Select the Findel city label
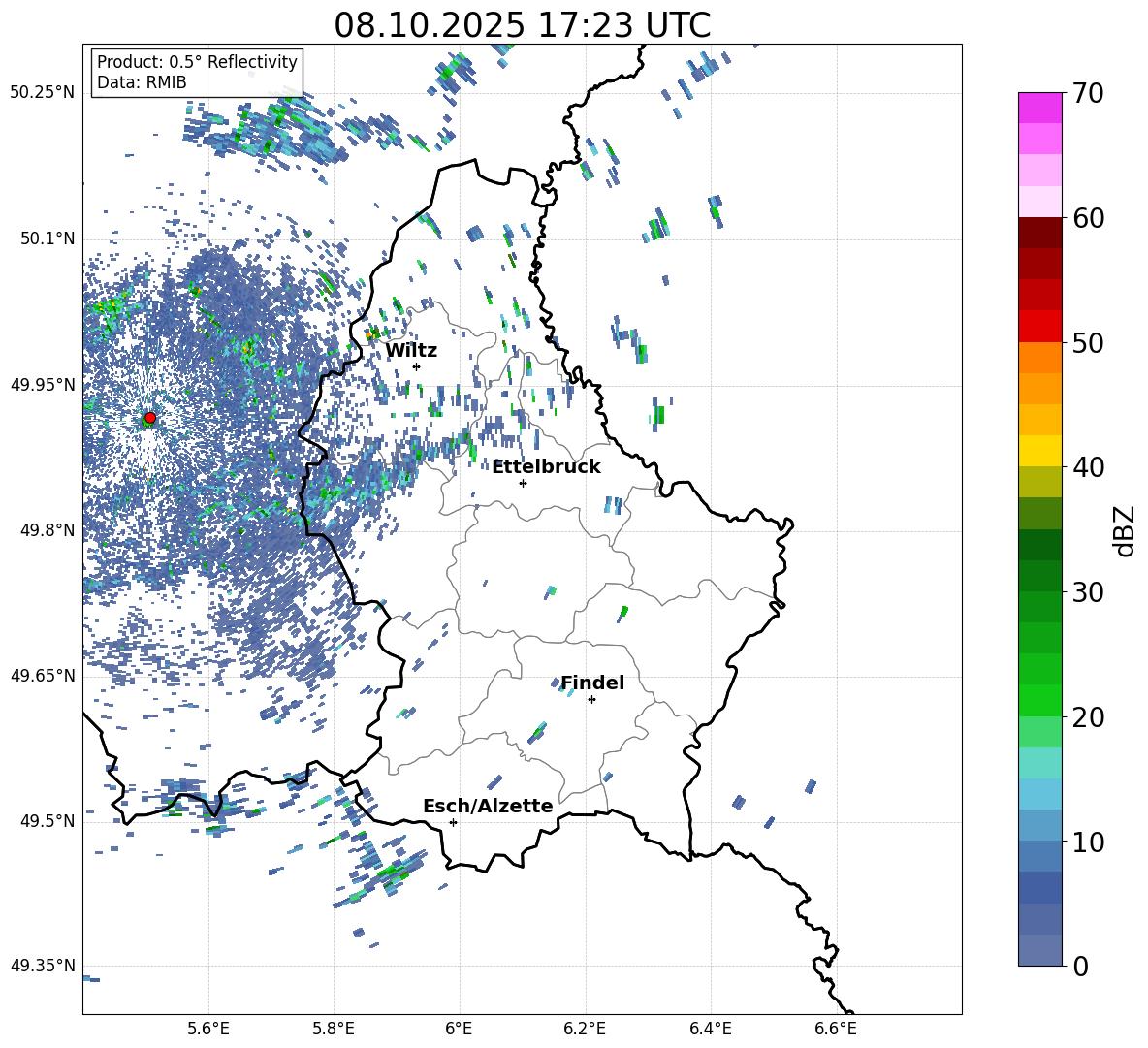Viewport: 1148px width, 1048px height. [x=592, y=683]
